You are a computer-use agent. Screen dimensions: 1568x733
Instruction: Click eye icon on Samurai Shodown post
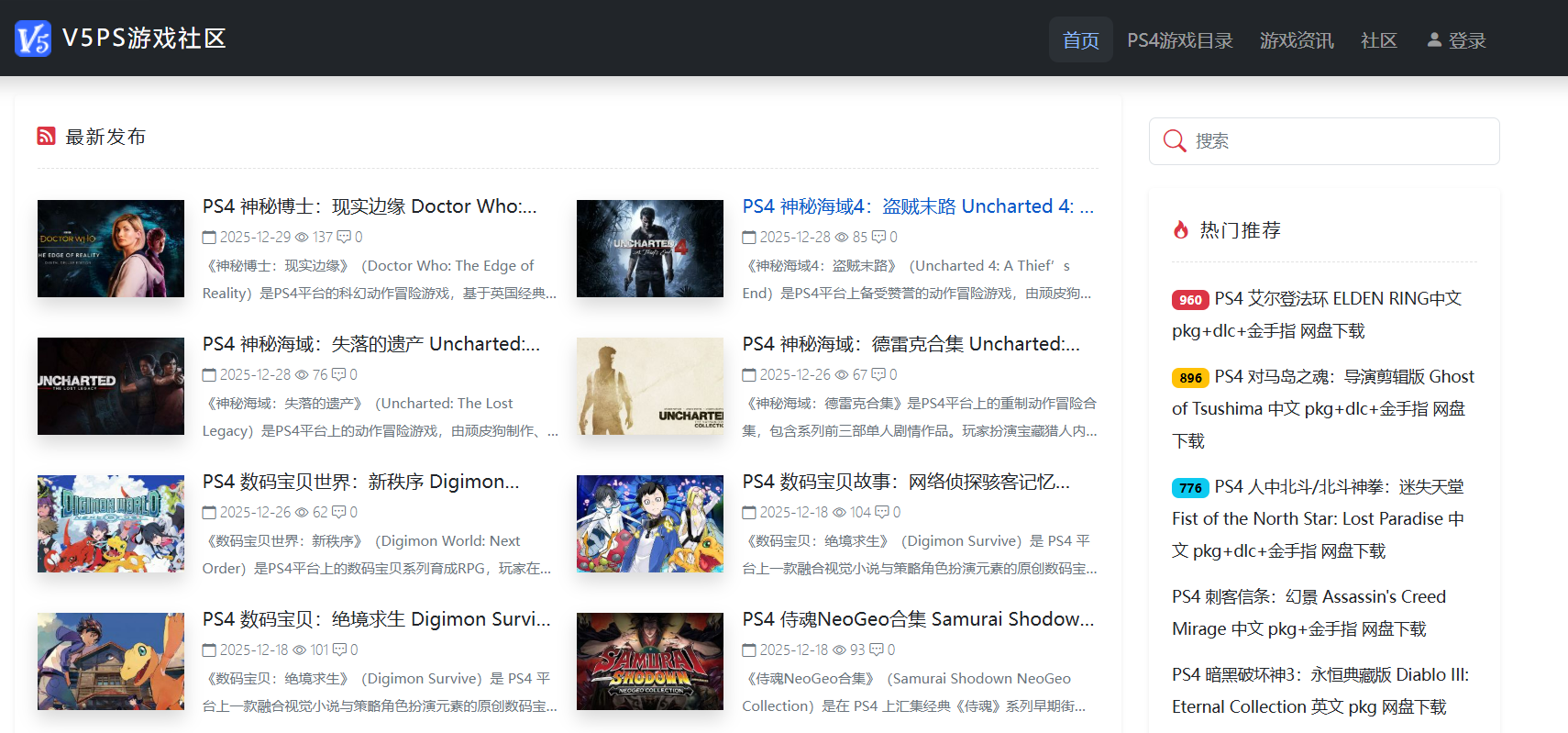pos(839,650)
